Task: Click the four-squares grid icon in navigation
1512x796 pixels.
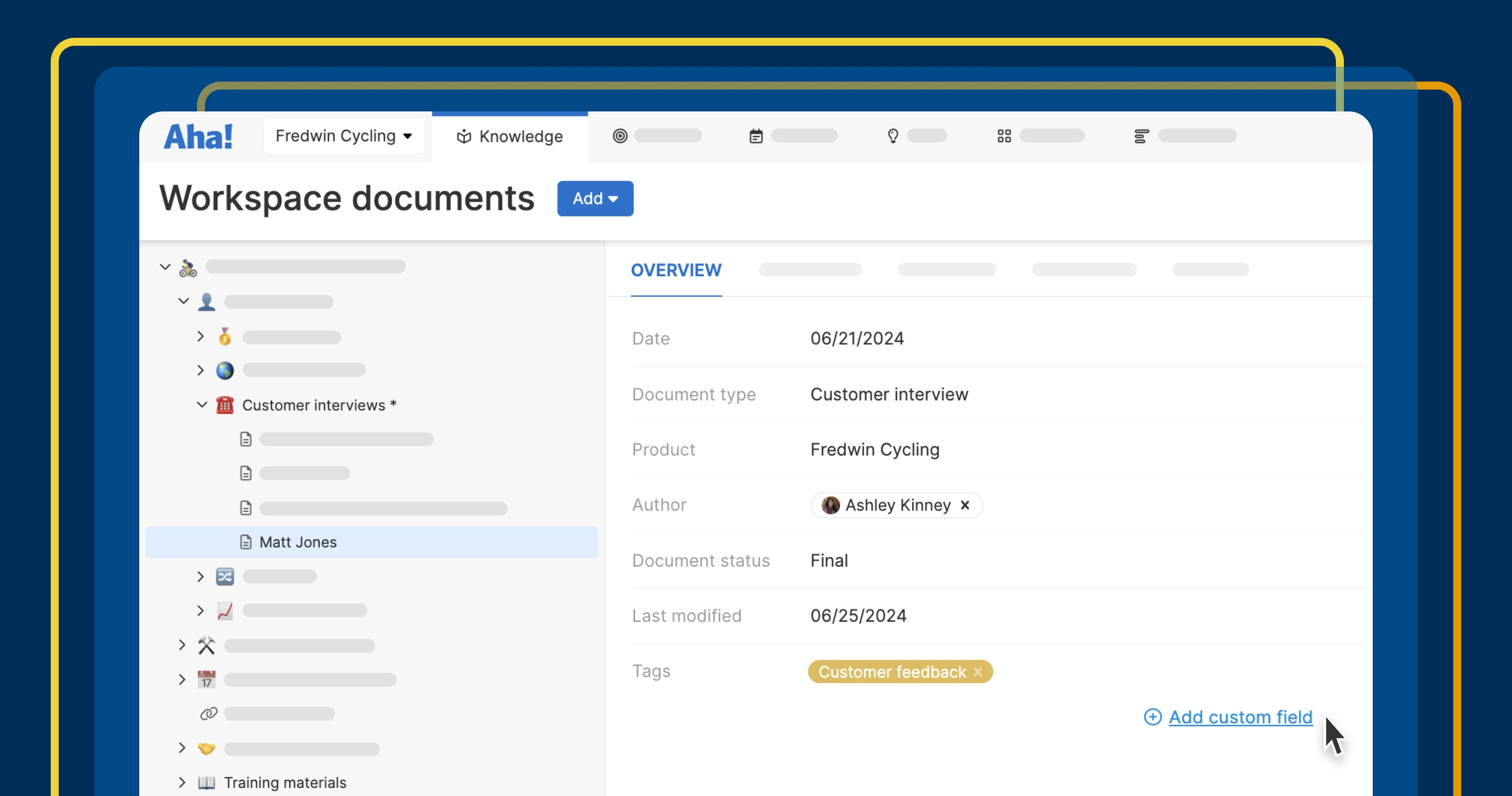Action: point(1004,136)
